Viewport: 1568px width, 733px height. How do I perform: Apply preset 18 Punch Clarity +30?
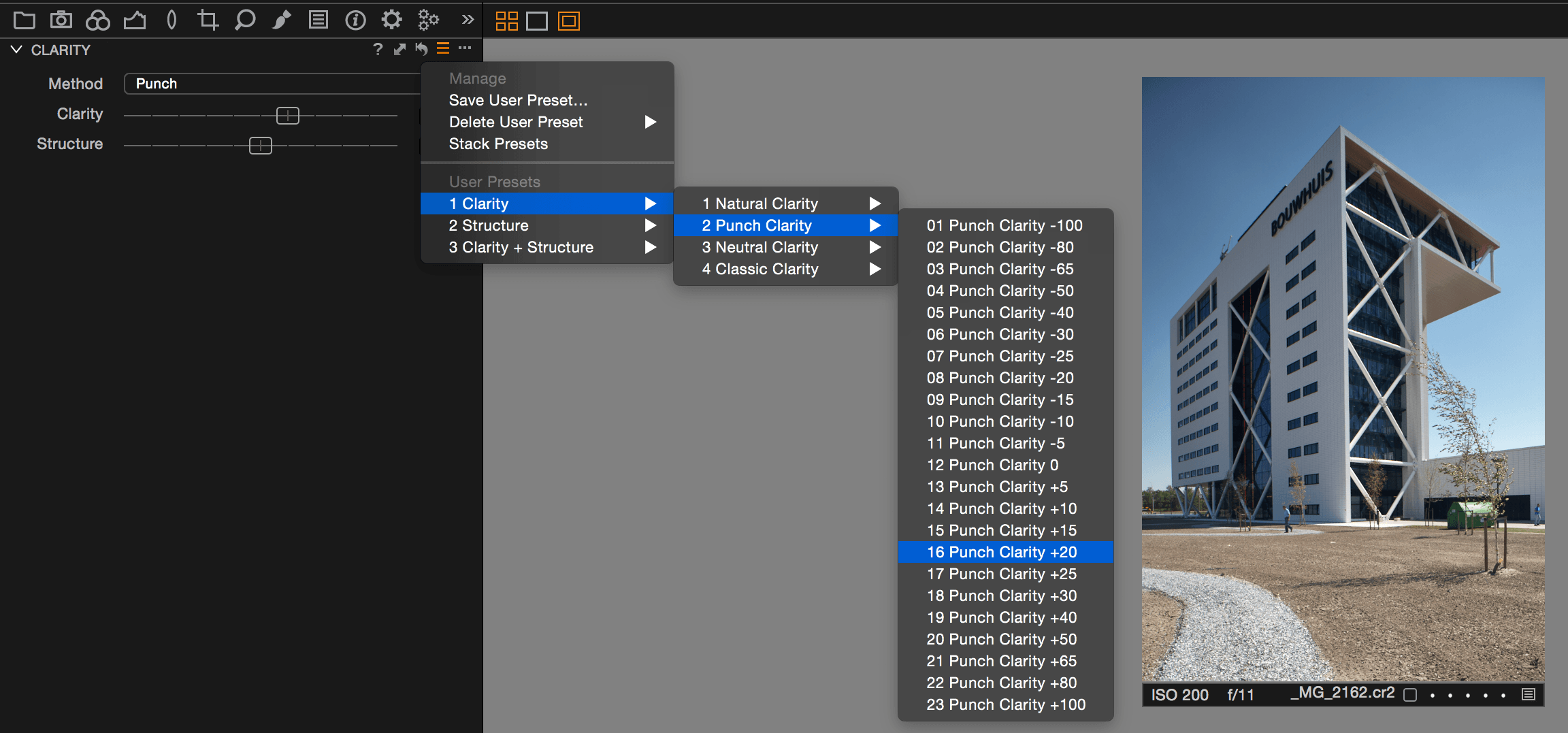tap(1006, 596)
